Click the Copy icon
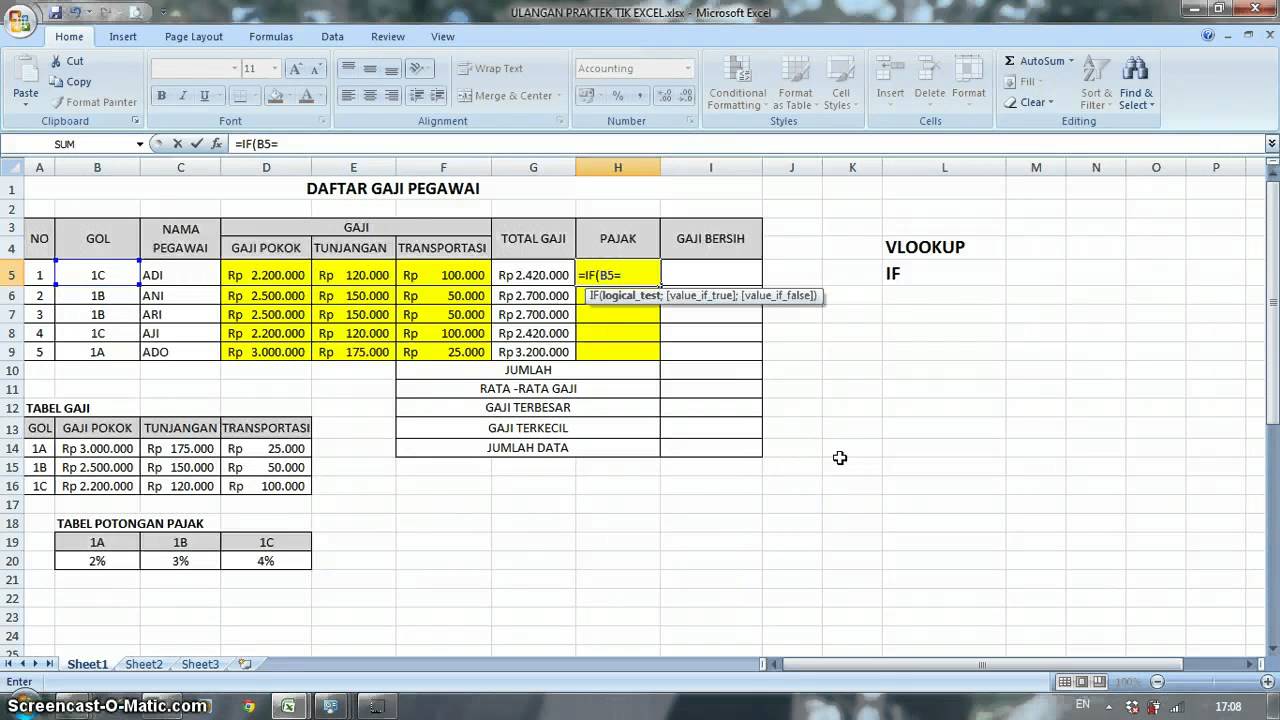 pos(56,82)
